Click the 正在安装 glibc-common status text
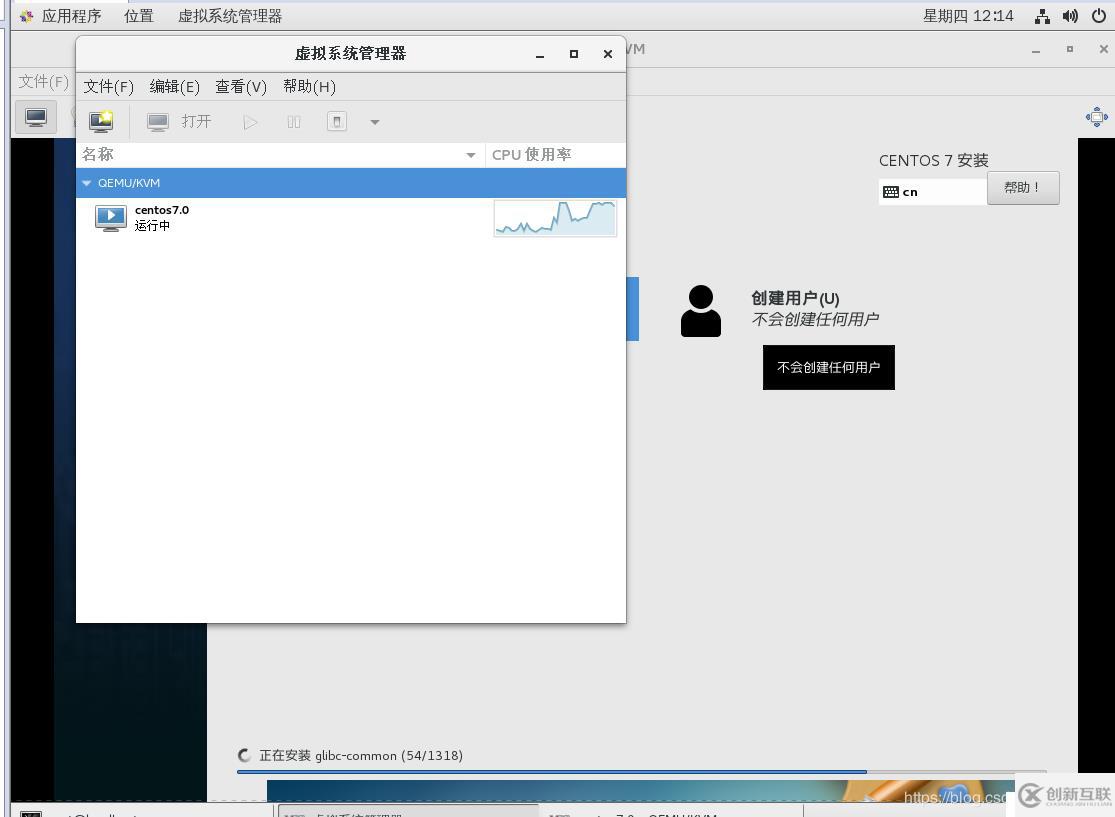This screenshot has height=817, width=1115. point(361,755)
